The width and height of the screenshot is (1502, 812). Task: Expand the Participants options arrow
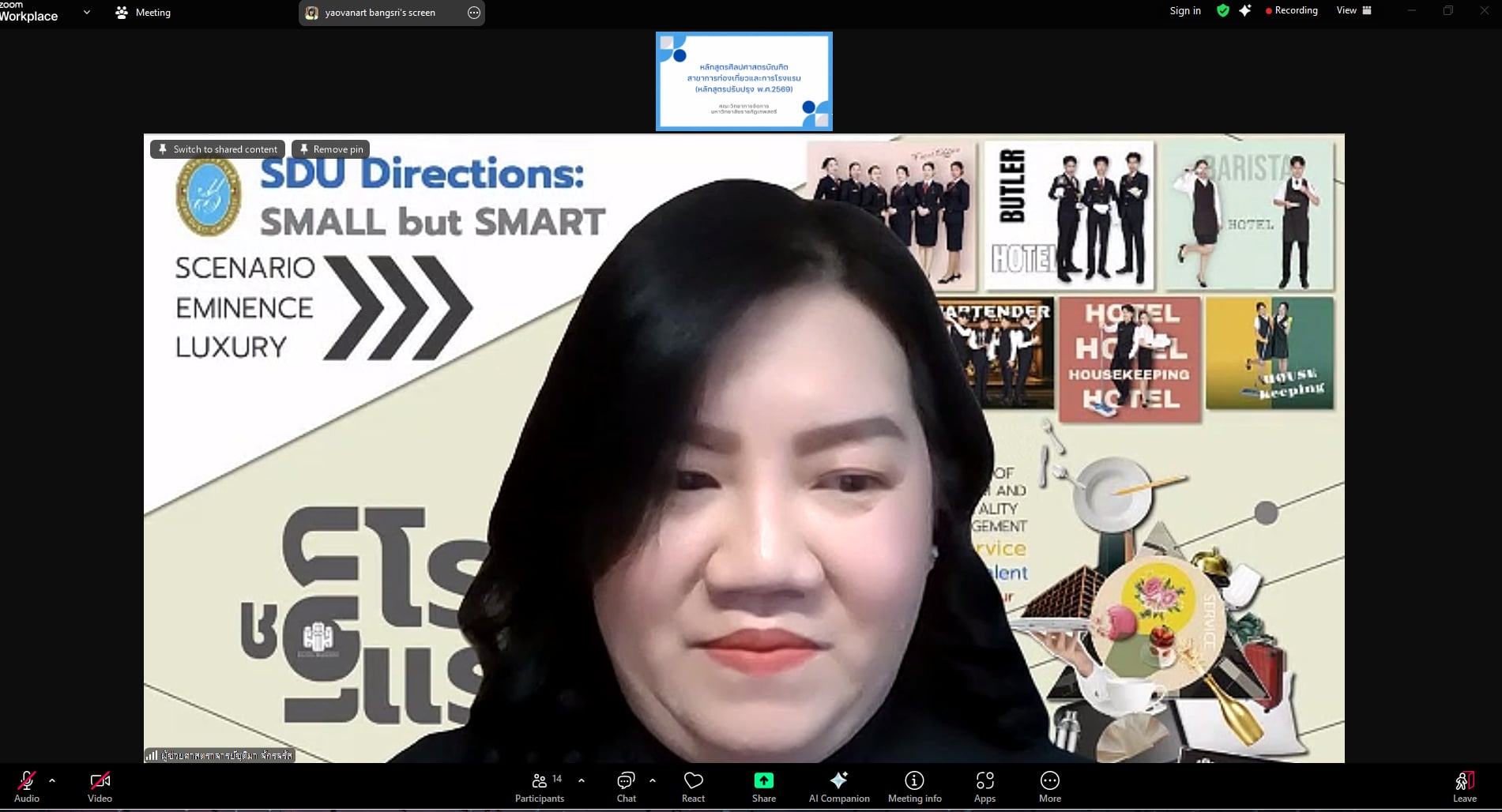coord(582,780)
